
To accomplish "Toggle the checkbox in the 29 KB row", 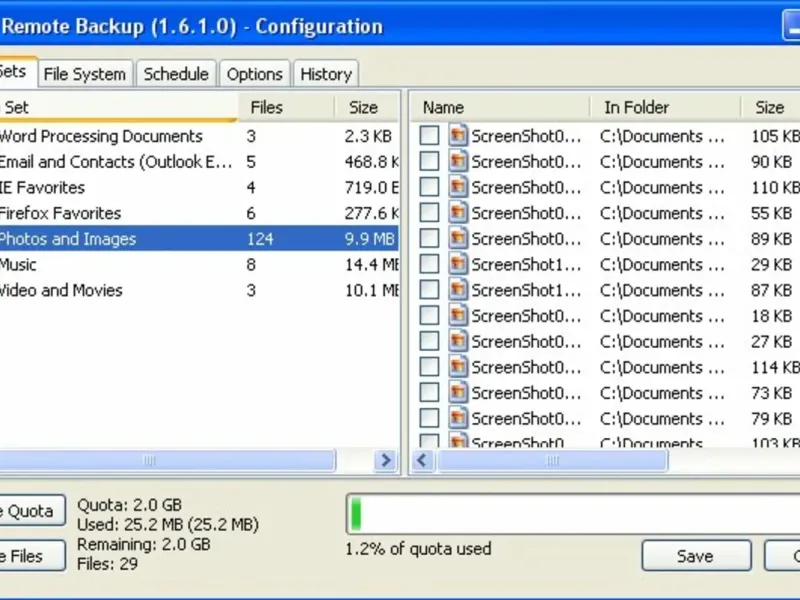I will 429,264.
